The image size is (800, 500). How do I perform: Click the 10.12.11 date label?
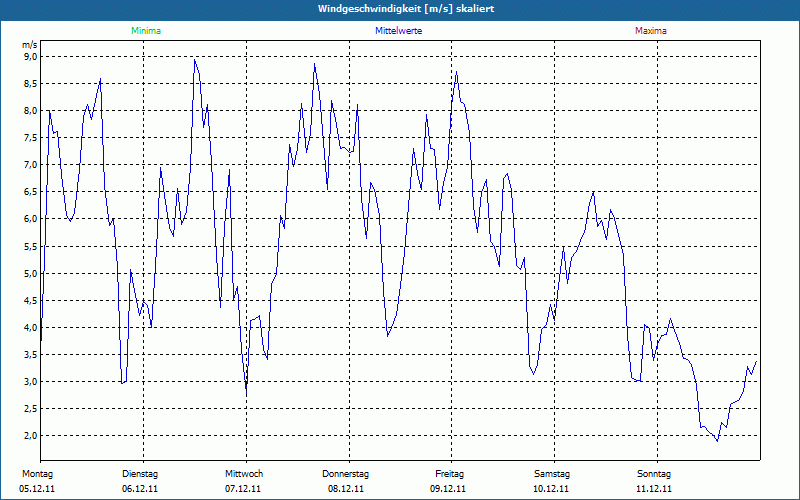point(551,489)
